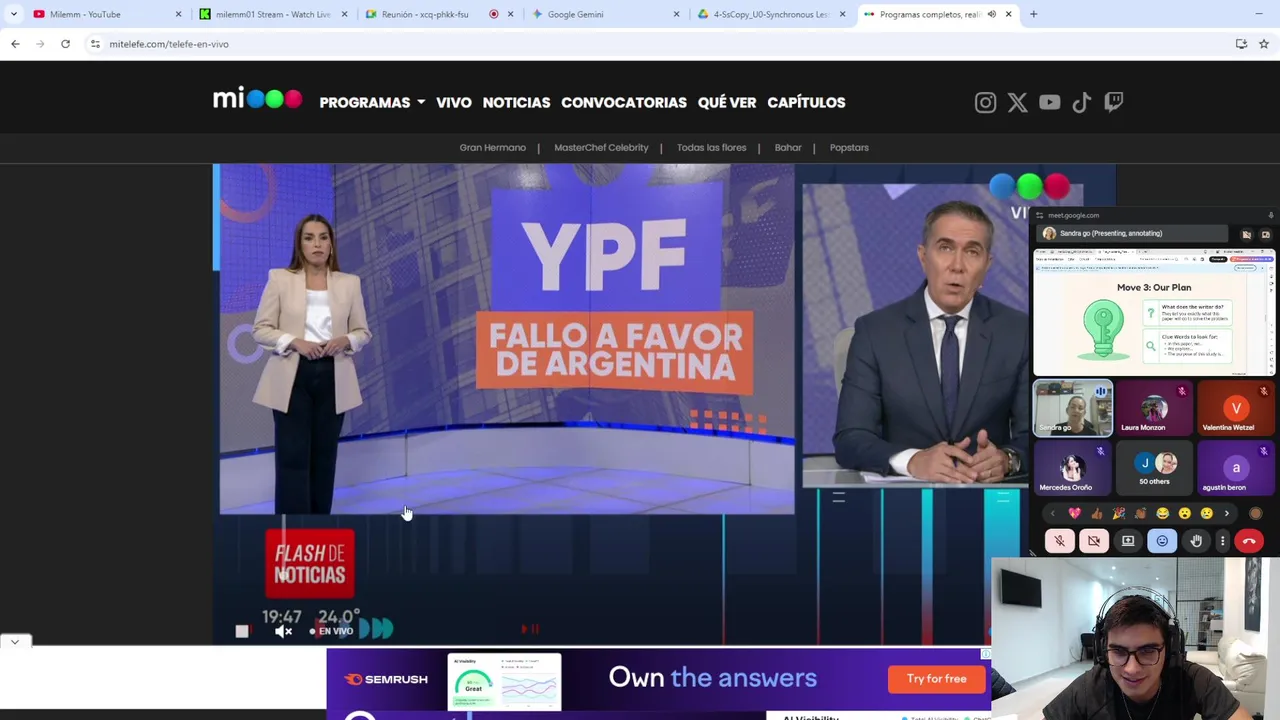
Task: Open the MasterChef Celebrity link
Action: [x=601, y=147]
